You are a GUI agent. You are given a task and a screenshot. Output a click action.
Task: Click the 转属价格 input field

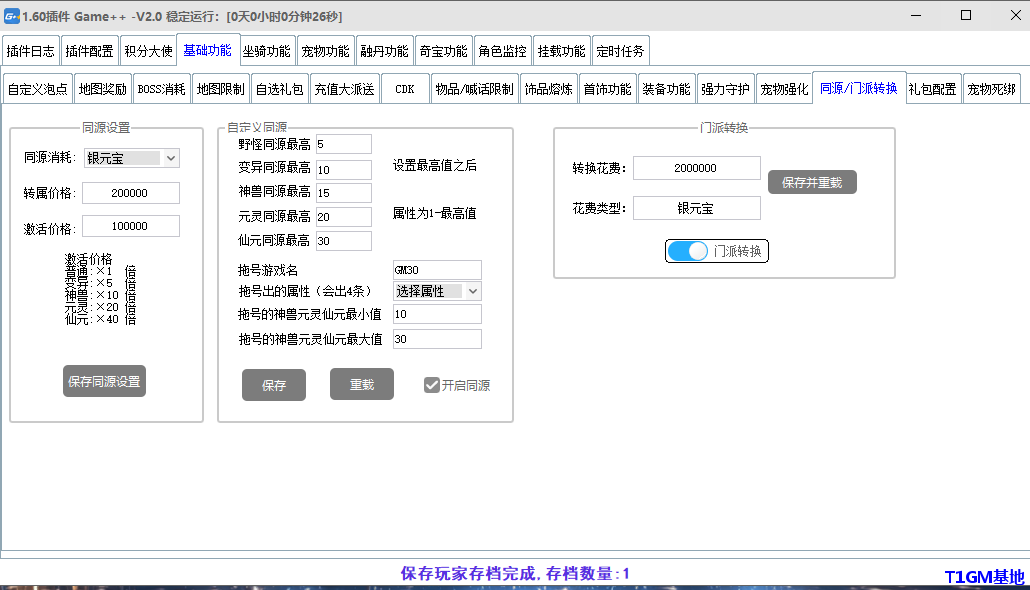point(131,193)
